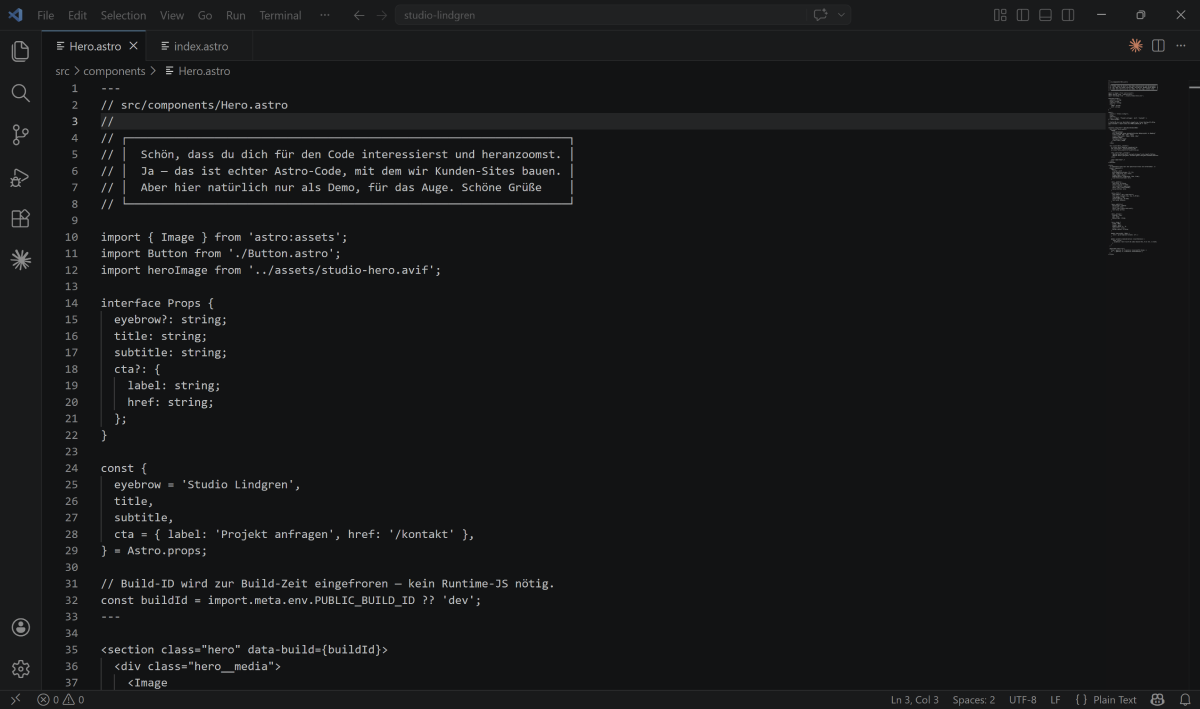
Task: Open the Extensions view
Action: click(x=20, y=218)
